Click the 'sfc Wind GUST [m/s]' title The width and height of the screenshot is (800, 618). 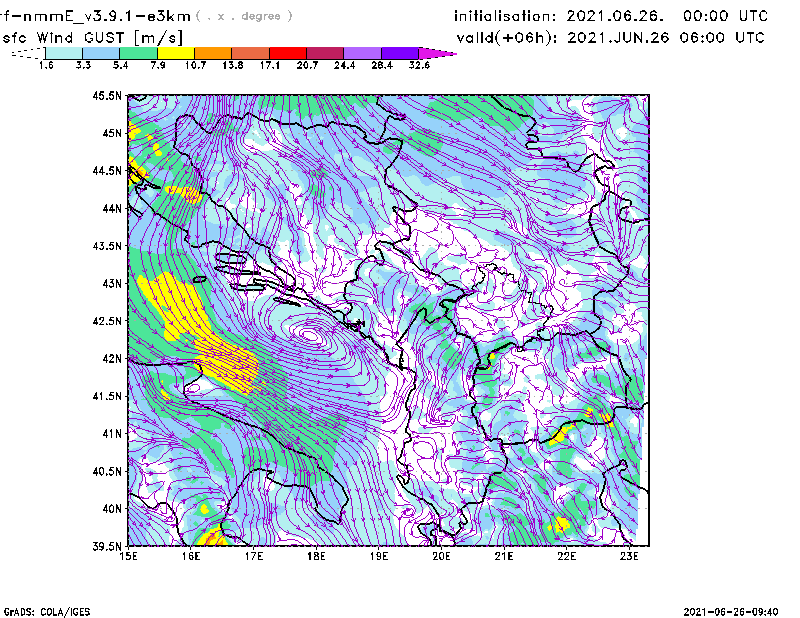92,38
